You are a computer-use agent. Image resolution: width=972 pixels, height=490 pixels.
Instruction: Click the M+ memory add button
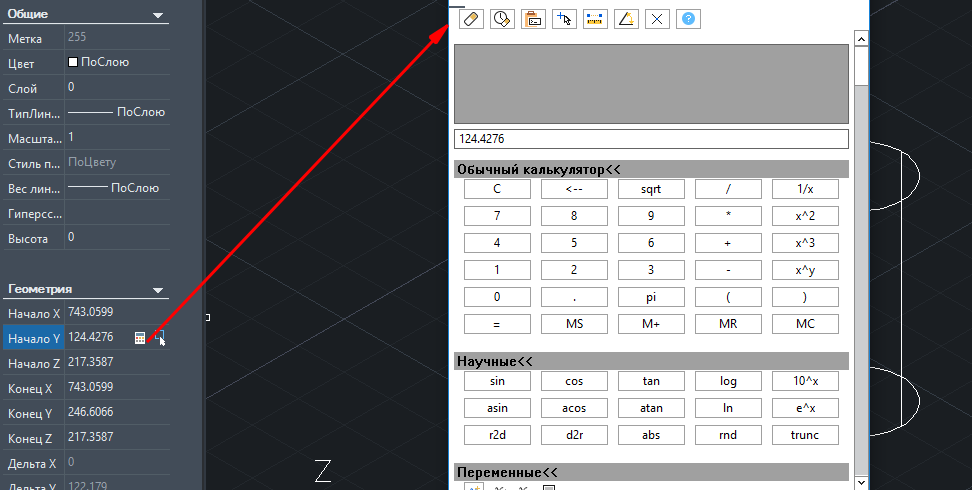coord(651,324)
